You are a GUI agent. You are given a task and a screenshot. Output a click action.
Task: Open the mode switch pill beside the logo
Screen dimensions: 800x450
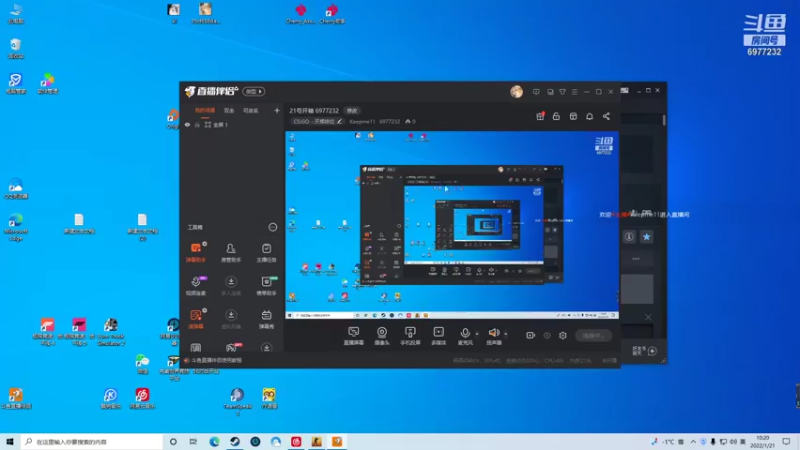(254, 91)
